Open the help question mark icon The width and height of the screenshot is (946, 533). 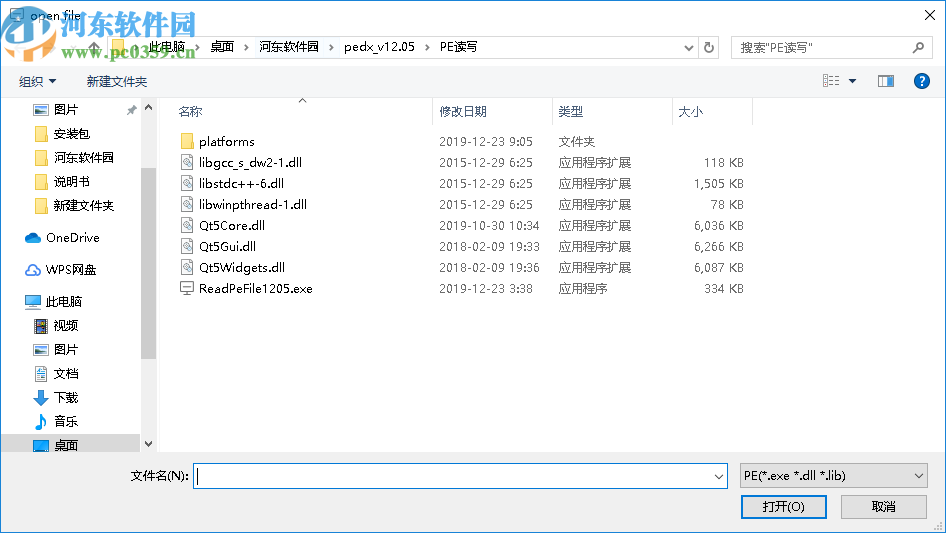tap(921, 81)
